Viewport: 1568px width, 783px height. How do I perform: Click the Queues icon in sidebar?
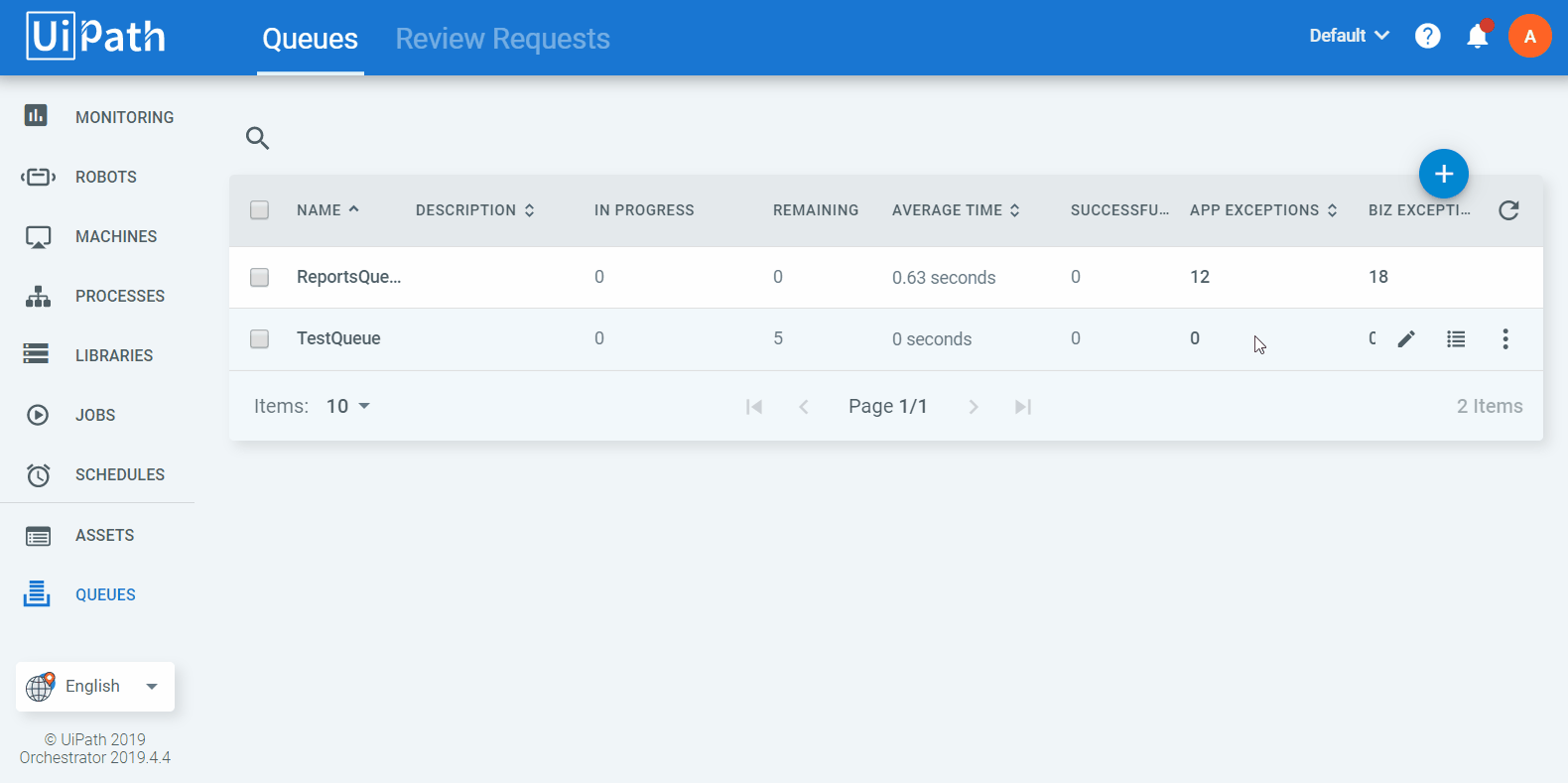pos(37,593)
